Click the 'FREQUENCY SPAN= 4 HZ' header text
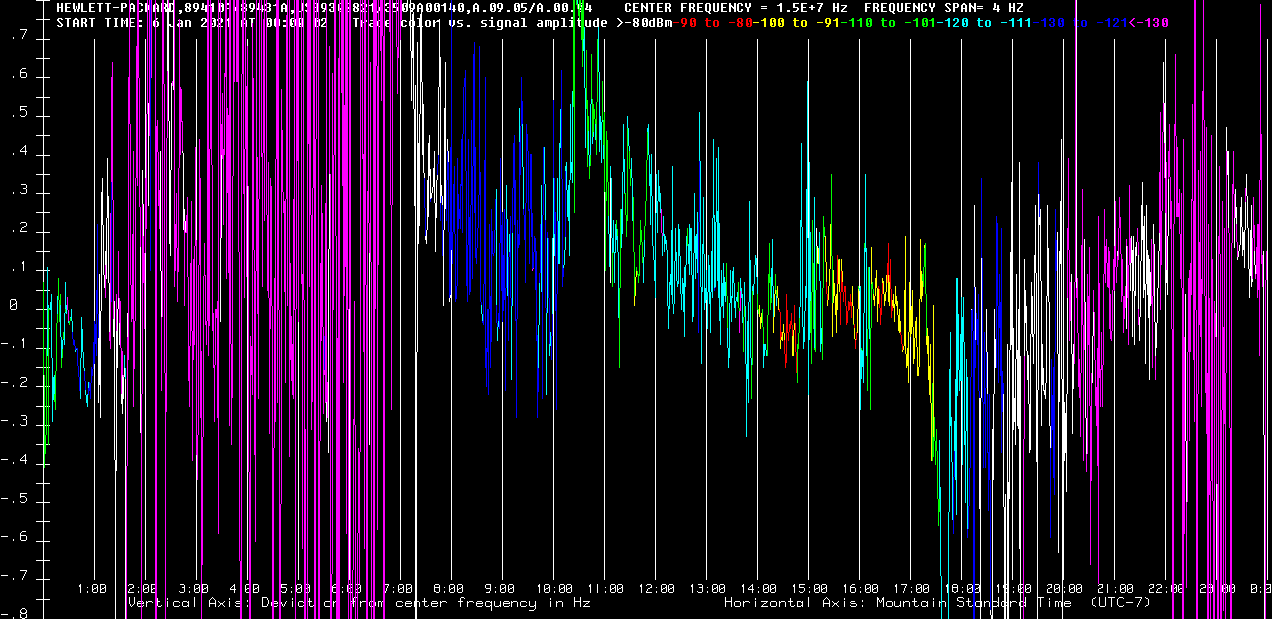Image resolution: width=1272 pixels, height=619 pixels. (x=943, y=7)
